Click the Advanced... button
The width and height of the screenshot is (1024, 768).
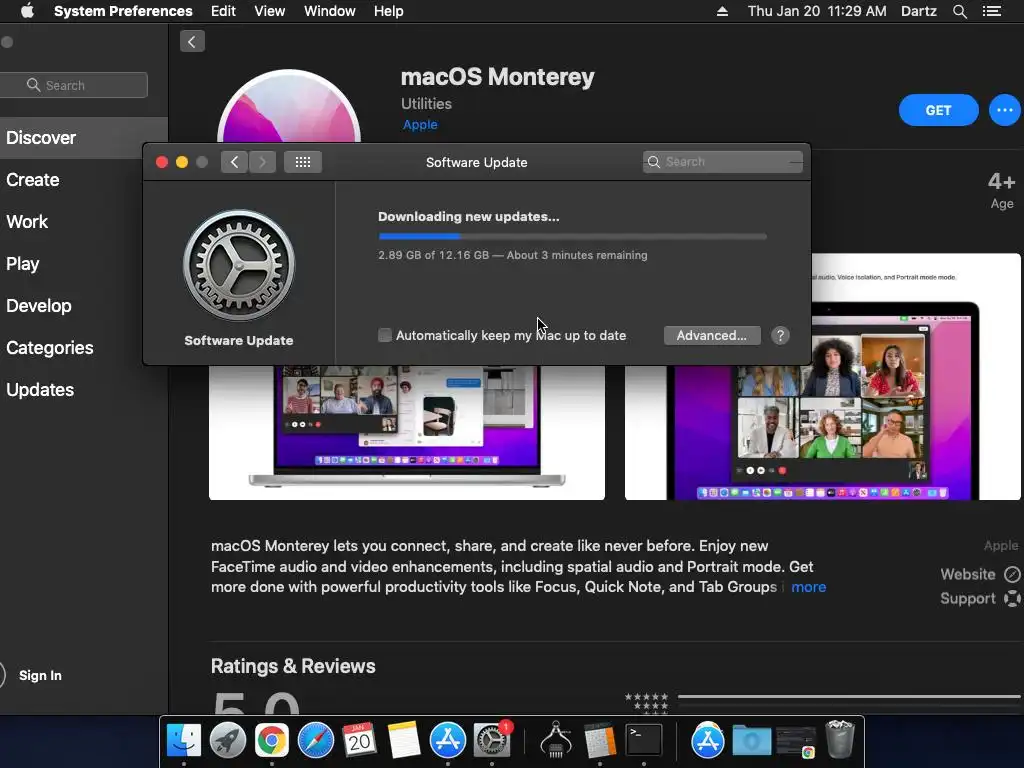[x=712, y=336]
